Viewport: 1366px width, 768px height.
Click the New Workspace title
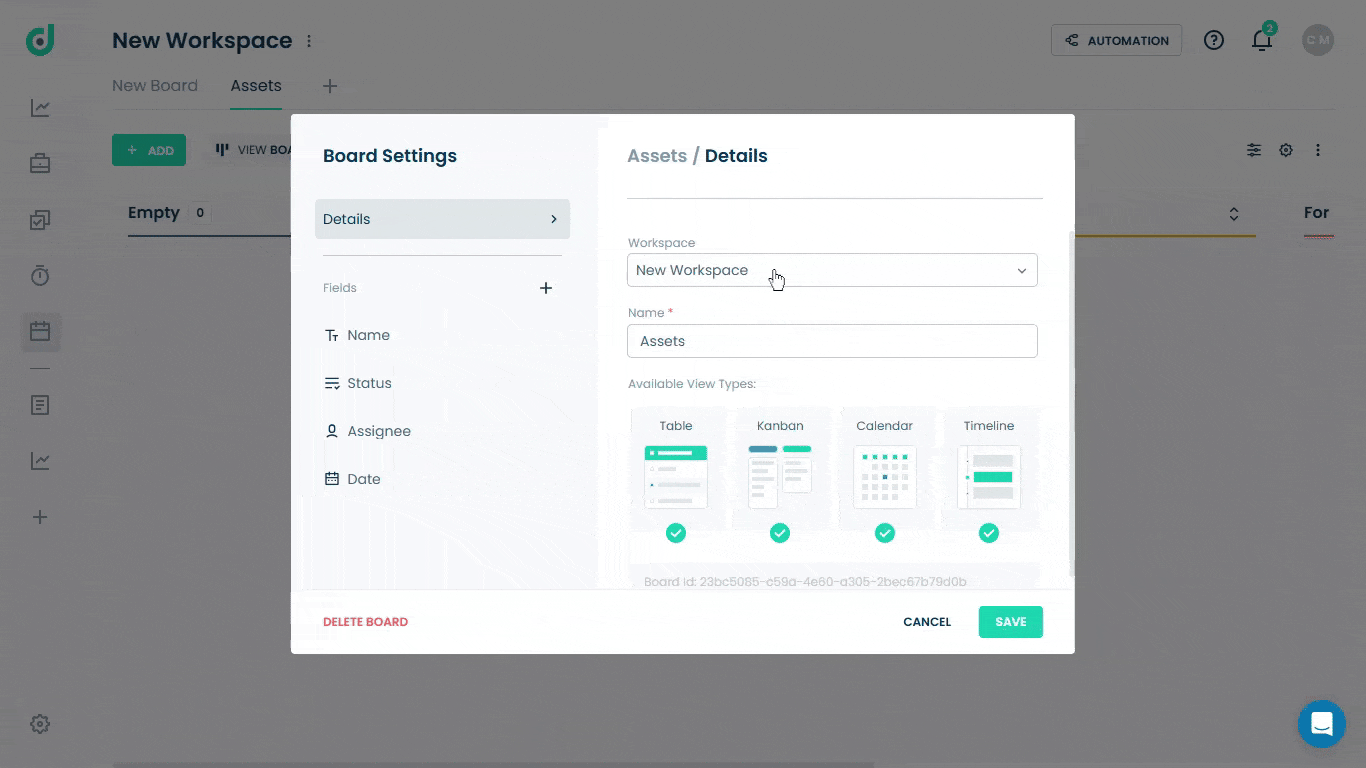point(202,41)
